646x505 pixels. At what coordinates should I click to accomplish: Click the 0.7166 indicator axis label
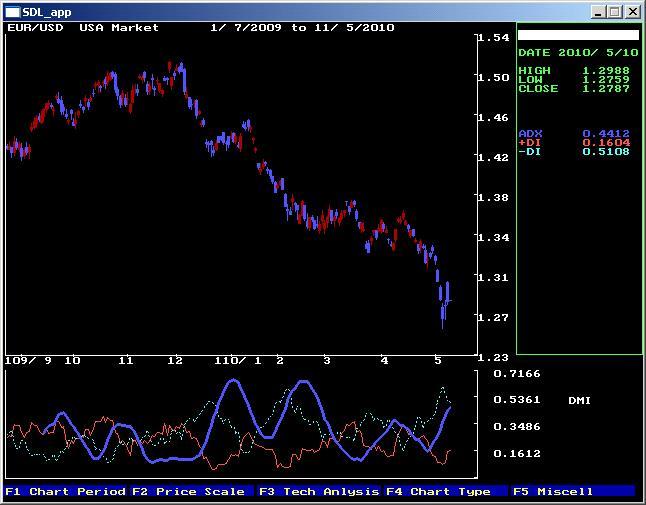(517, 374)
